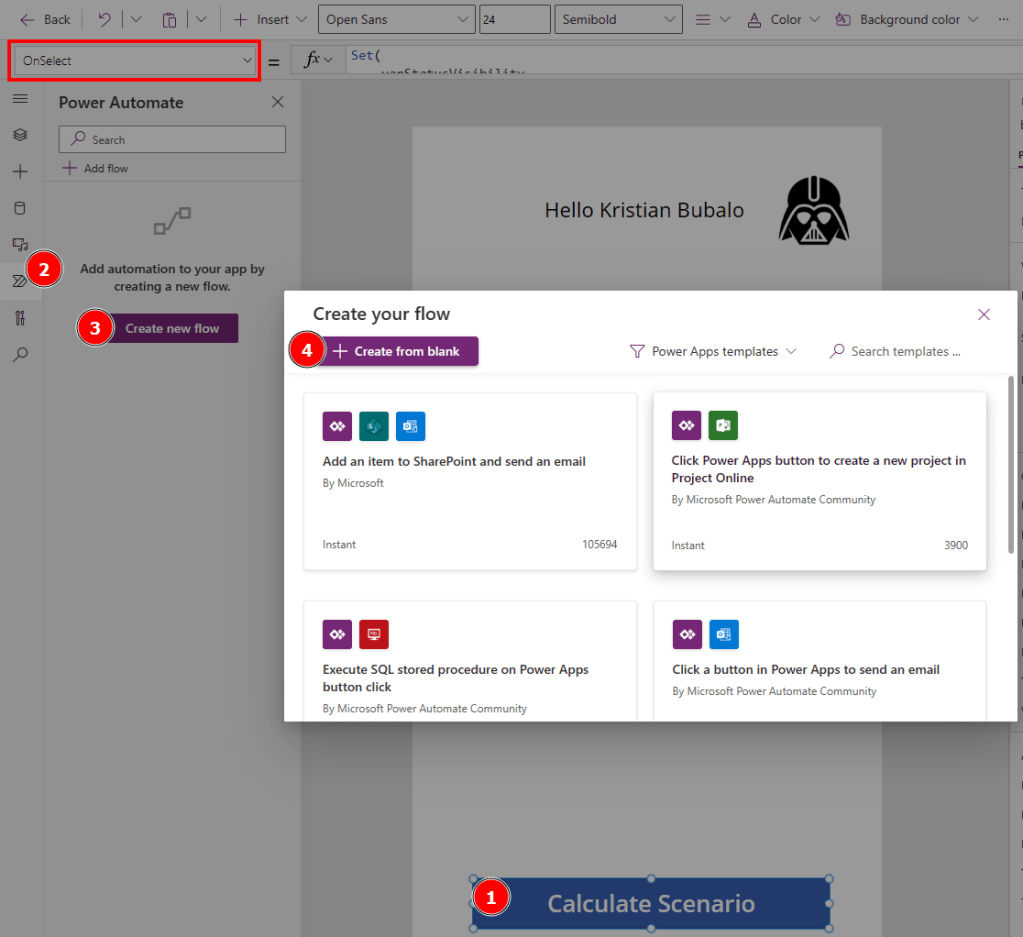Open the Insert menu in toolbar
This screenshot has height=937, width=1023.
point(263,19)
